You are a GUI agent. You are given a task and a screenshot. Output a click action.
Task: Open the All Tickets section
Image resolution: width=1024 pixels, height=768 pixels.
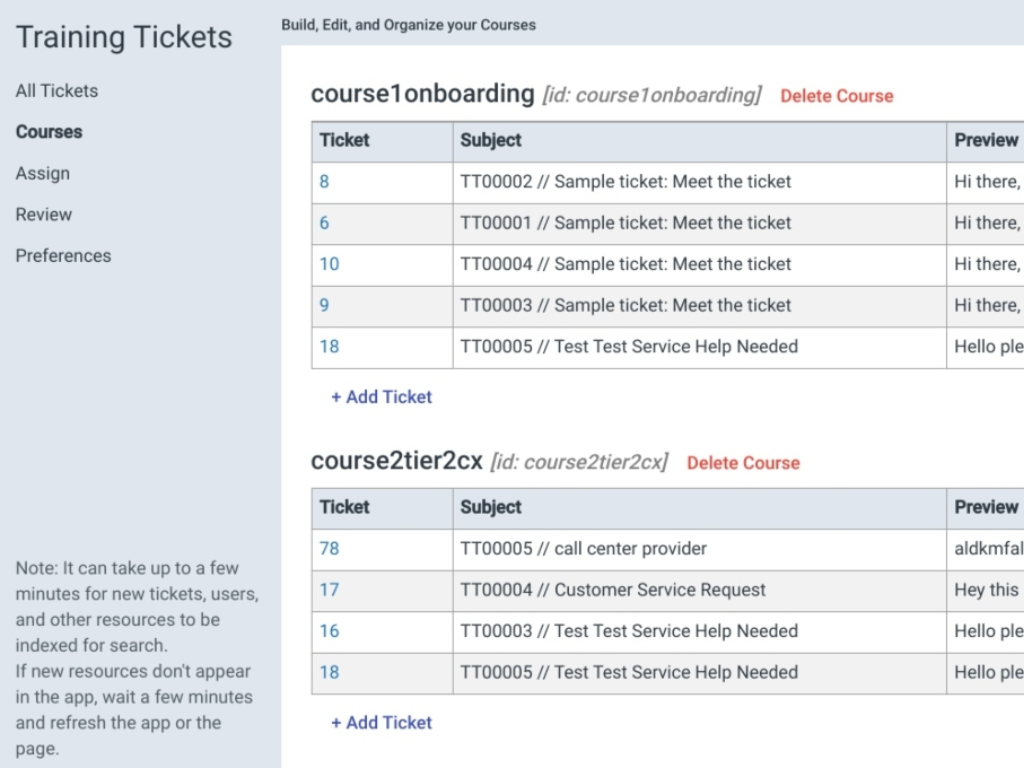(x=56, y=90)
